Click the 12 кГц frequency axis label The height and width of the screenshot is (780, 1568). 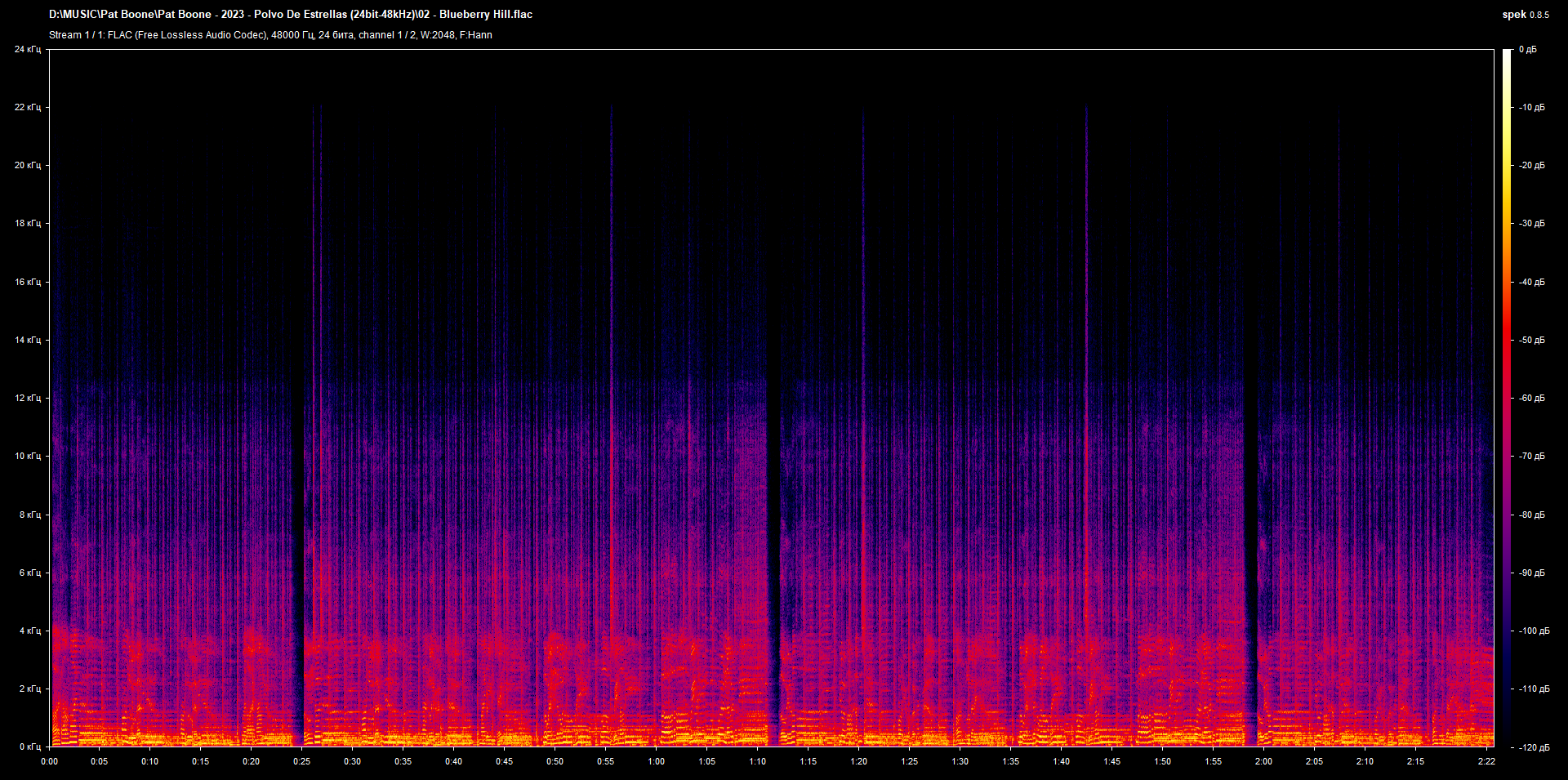28,399
